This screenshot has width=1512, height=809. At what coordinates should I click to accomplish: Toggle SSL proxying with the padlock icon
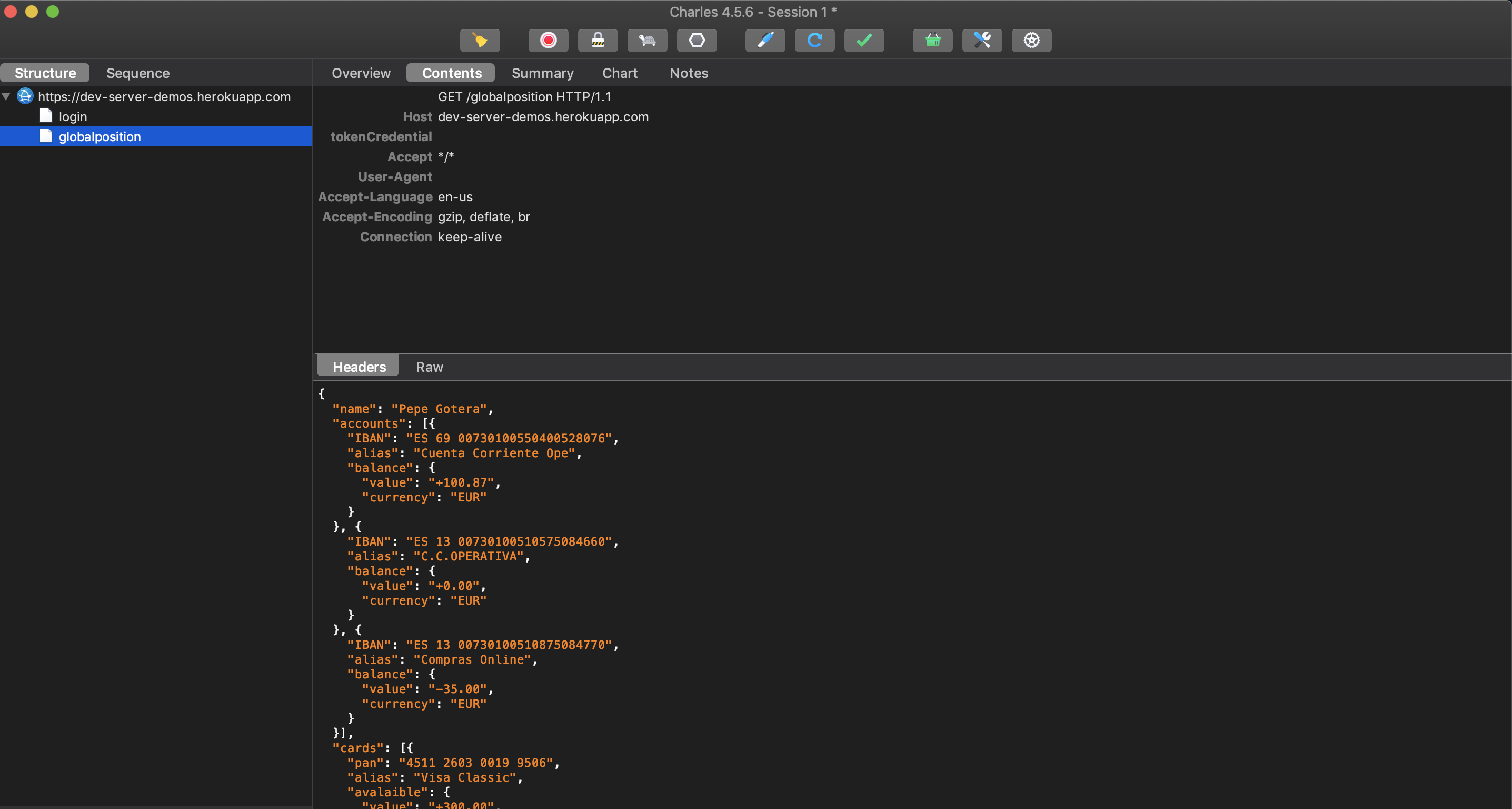tap(598, 41)
